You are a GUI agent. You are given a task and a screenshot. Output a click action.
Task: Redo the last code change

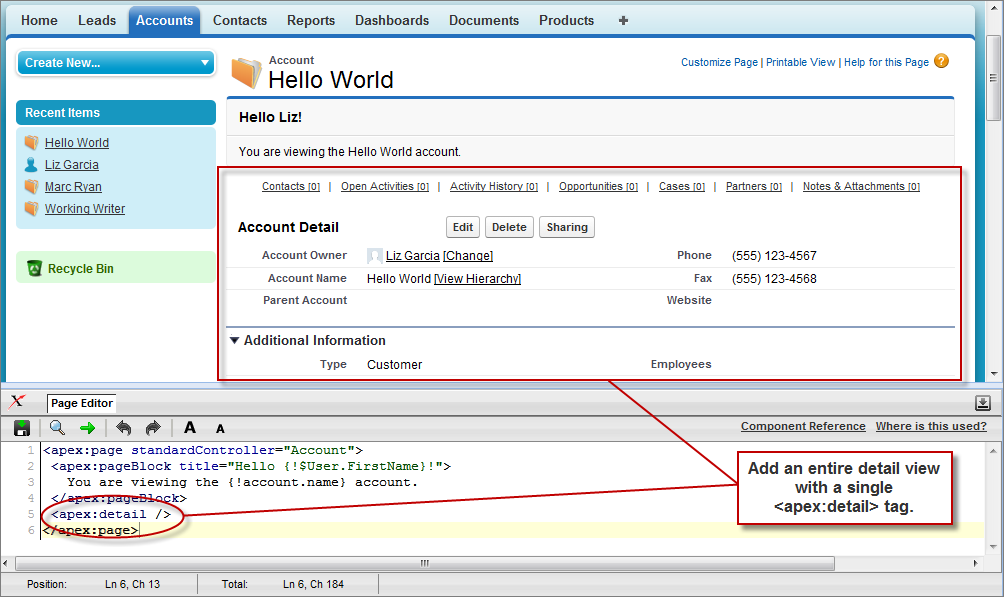tap(152, 428)
